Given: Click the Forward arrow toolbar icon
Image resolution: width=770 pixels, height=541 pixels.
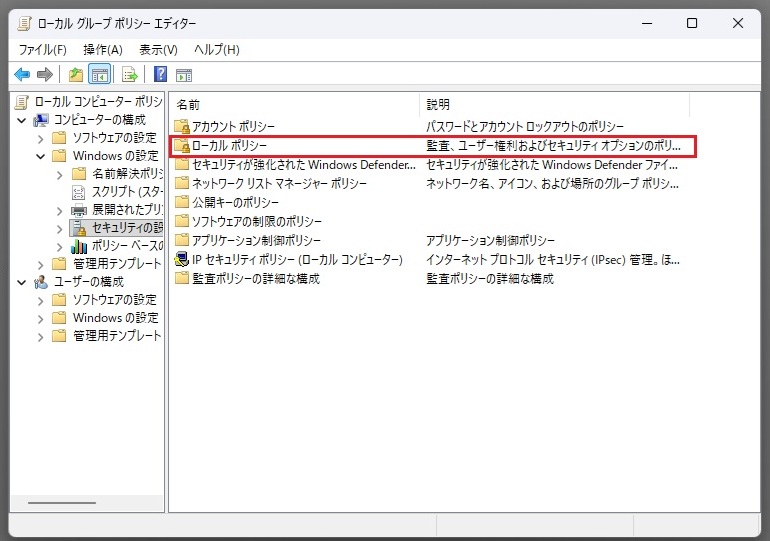Looking at the screenshot, I should pos(44,74).
